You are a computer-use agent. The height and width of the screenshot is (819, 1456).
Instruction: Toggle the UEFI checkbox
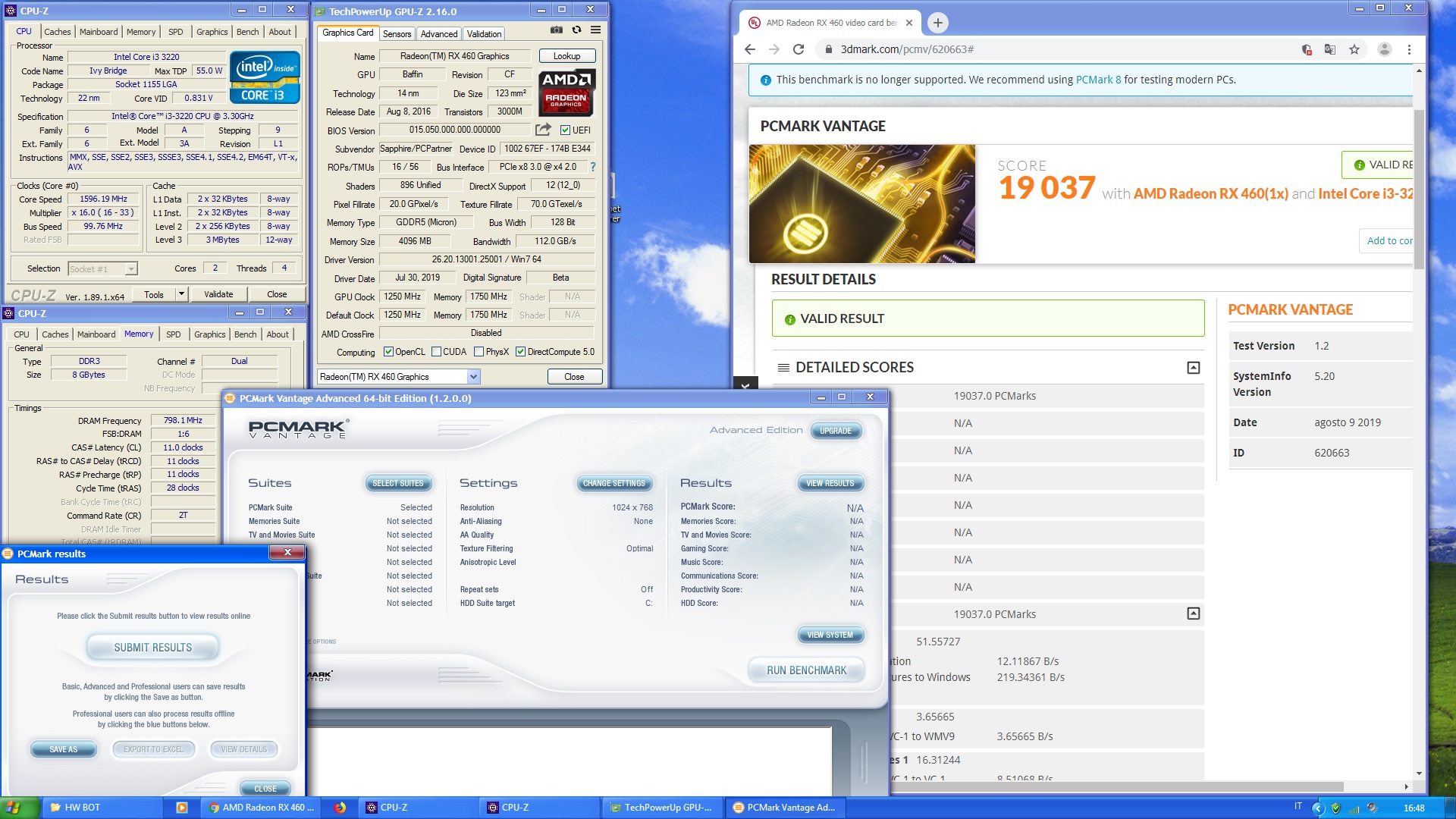565,130
